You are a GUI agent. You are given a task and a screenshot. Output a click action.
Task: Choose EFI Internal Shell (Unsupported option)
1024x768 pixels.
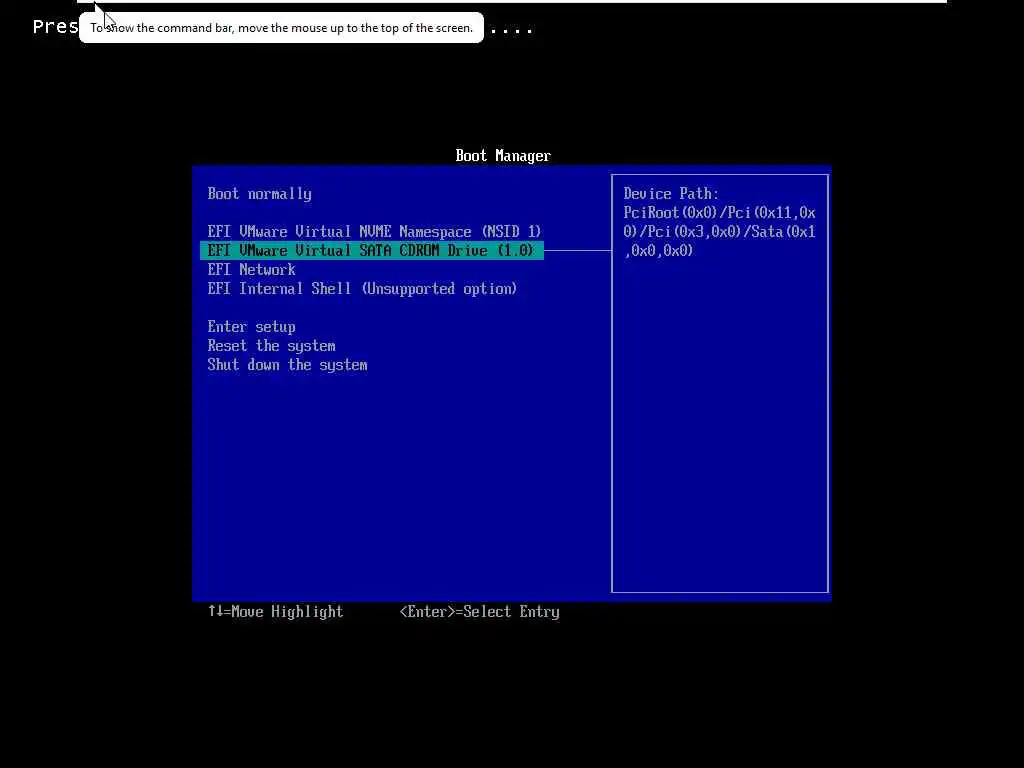point(362,289)
